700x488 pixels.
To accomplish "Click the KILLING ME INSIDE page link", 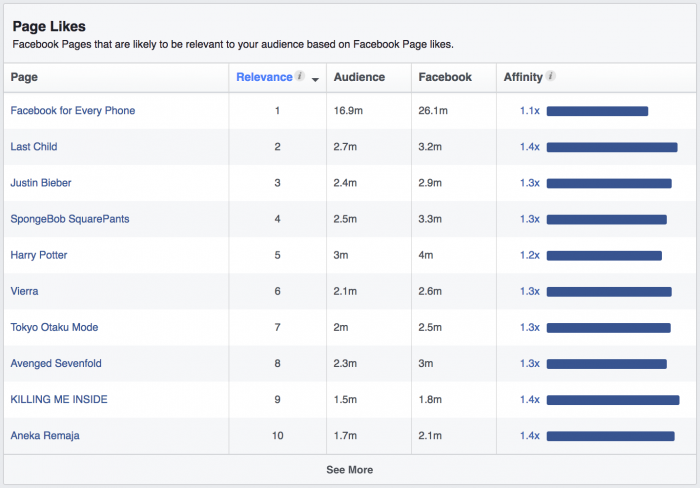I will point(59,399).
